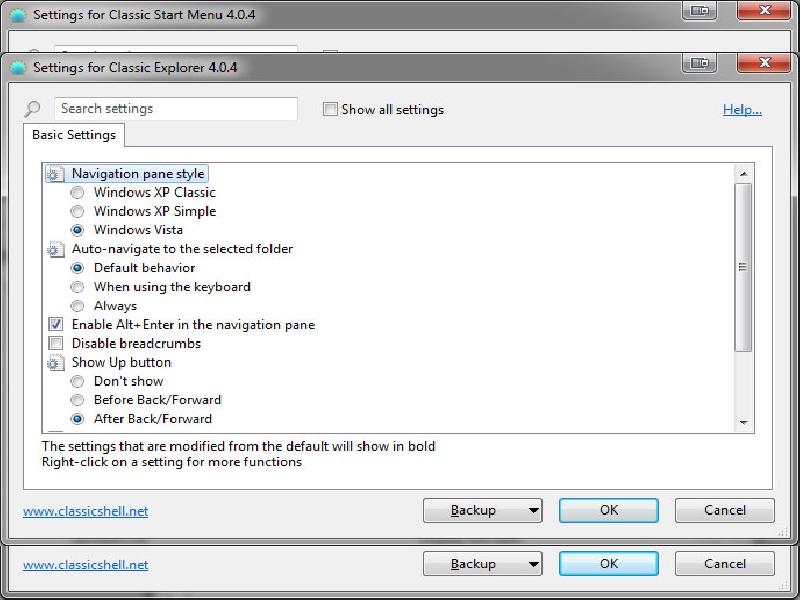800x600 pixels.
Task: Click the Classic Start Menu window restore icon
Action: click(699, 11)
